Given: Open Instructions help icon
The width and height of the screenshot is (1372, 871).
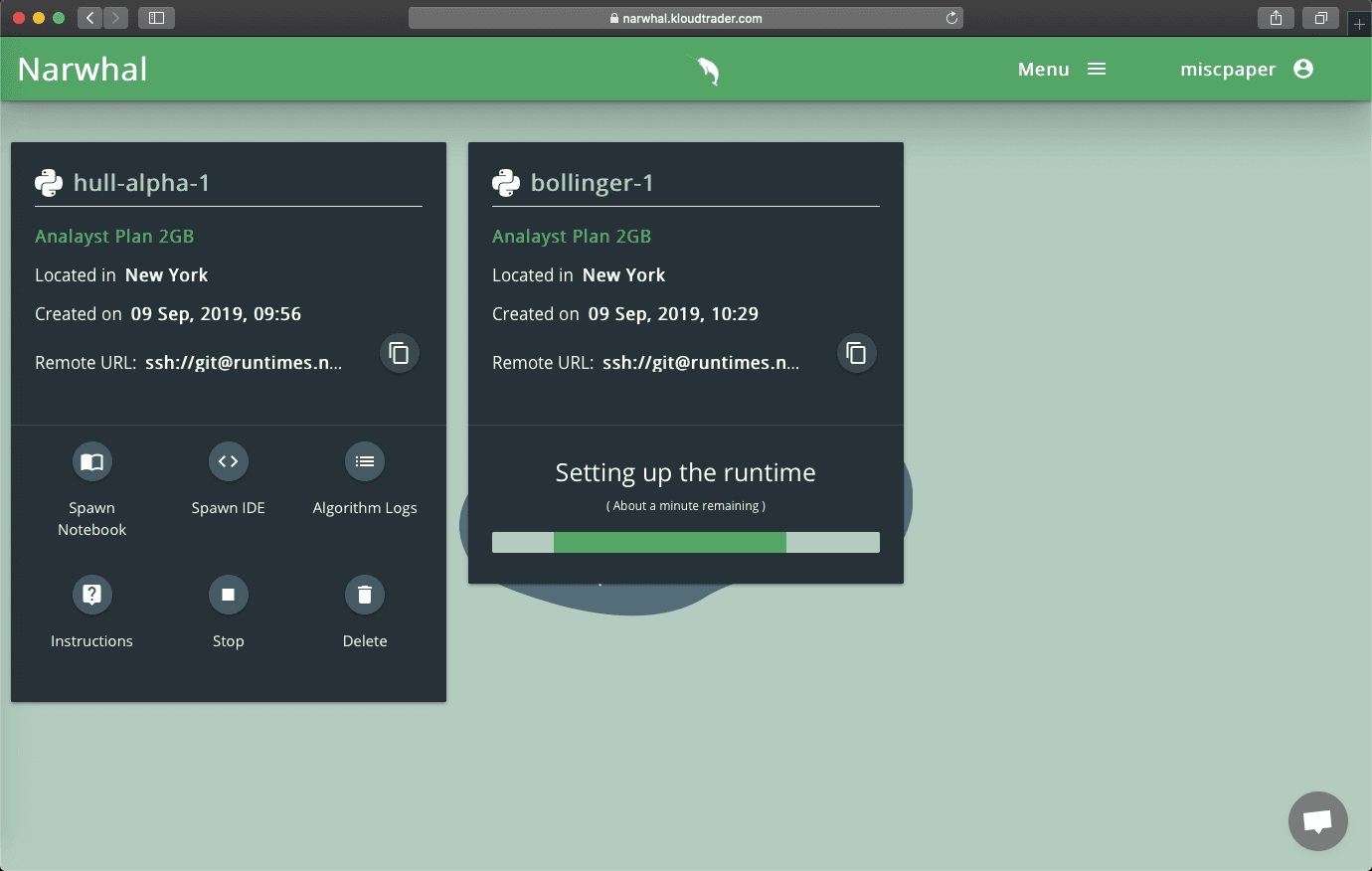Looking at the screenshot, I should tap(91, 595).
